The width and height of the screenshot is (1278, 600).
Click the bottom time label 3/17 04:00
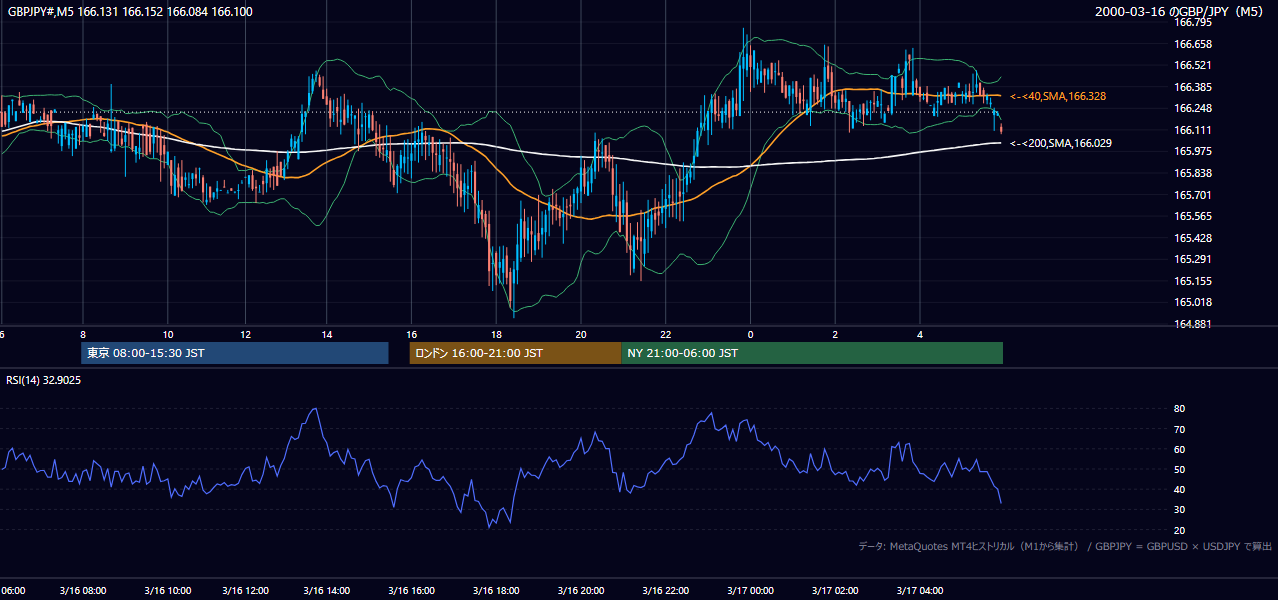pyautogui.click(x=920, y=591)
